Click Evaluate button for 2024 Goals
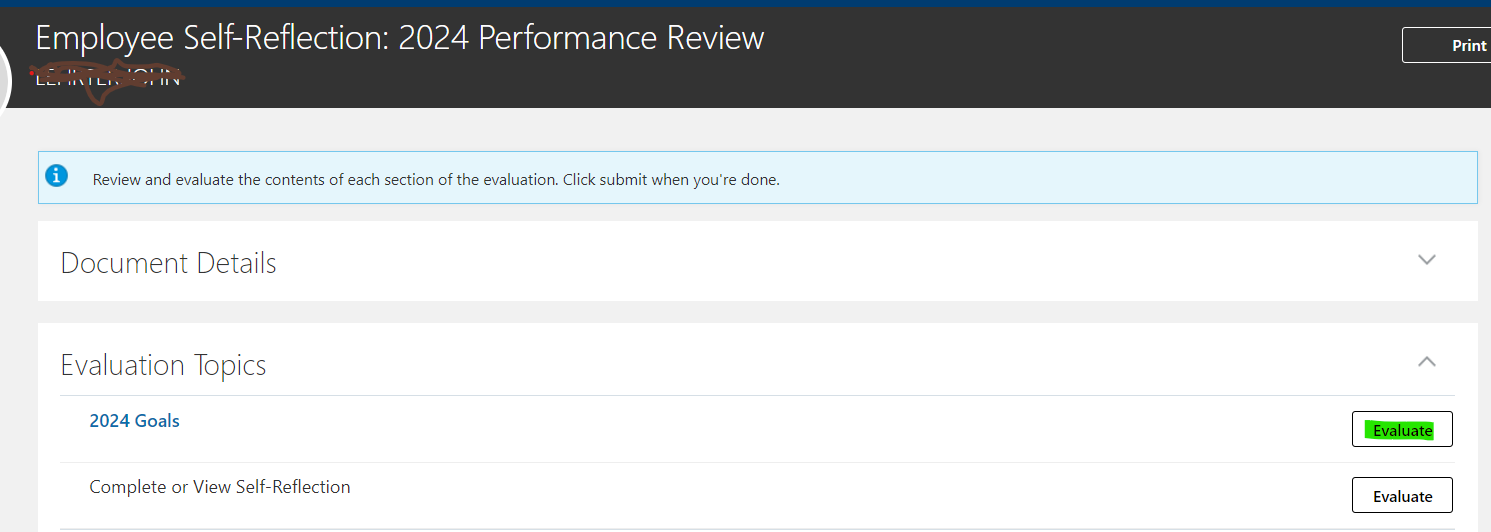This screenshot has height=532, width=1491. point(1402,429)
